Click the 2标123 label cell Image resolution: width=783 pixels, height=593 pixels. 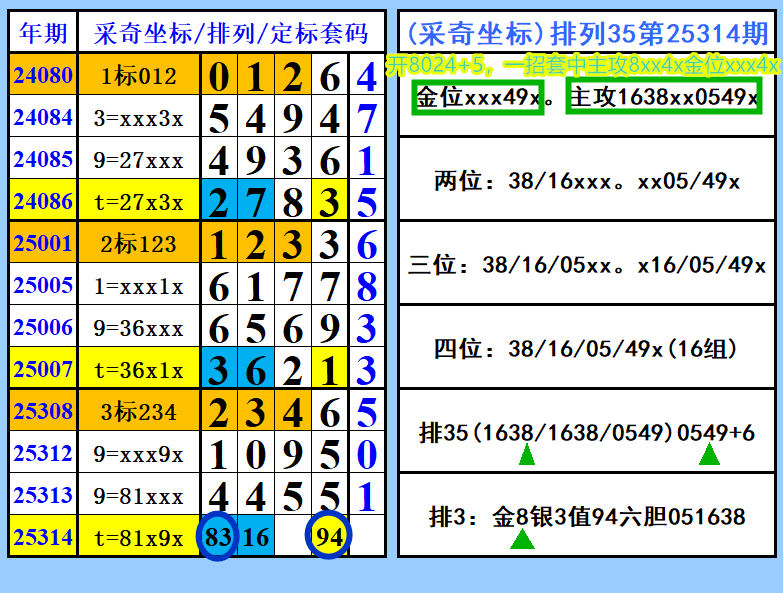(x=139, y=244)
